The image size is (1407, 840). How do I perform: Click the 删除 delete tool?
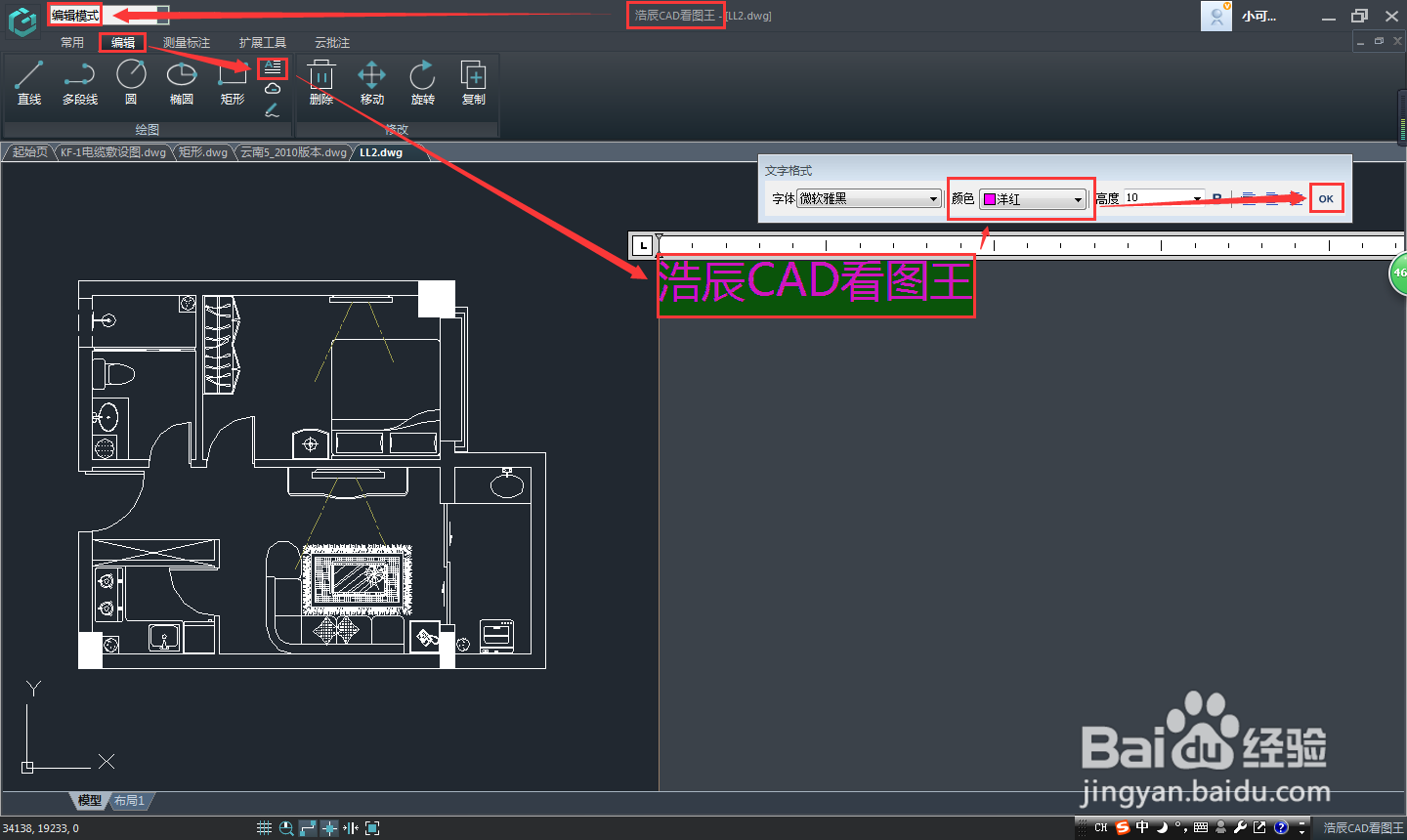click(321, 83)
